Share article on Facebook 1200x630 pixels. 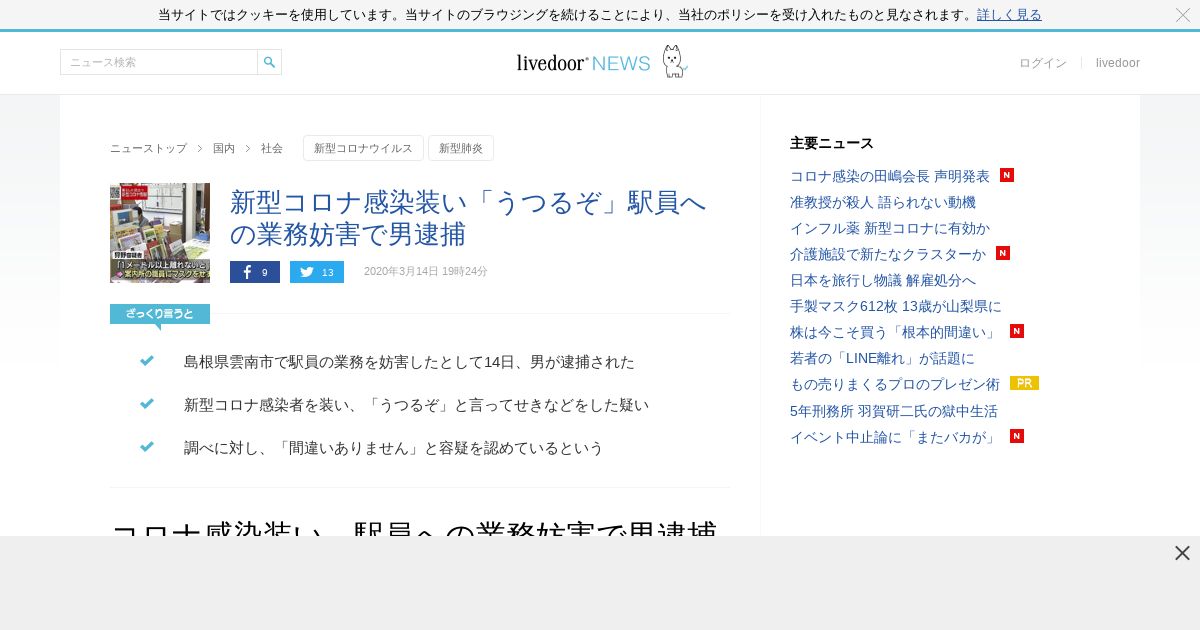point(255,272)
